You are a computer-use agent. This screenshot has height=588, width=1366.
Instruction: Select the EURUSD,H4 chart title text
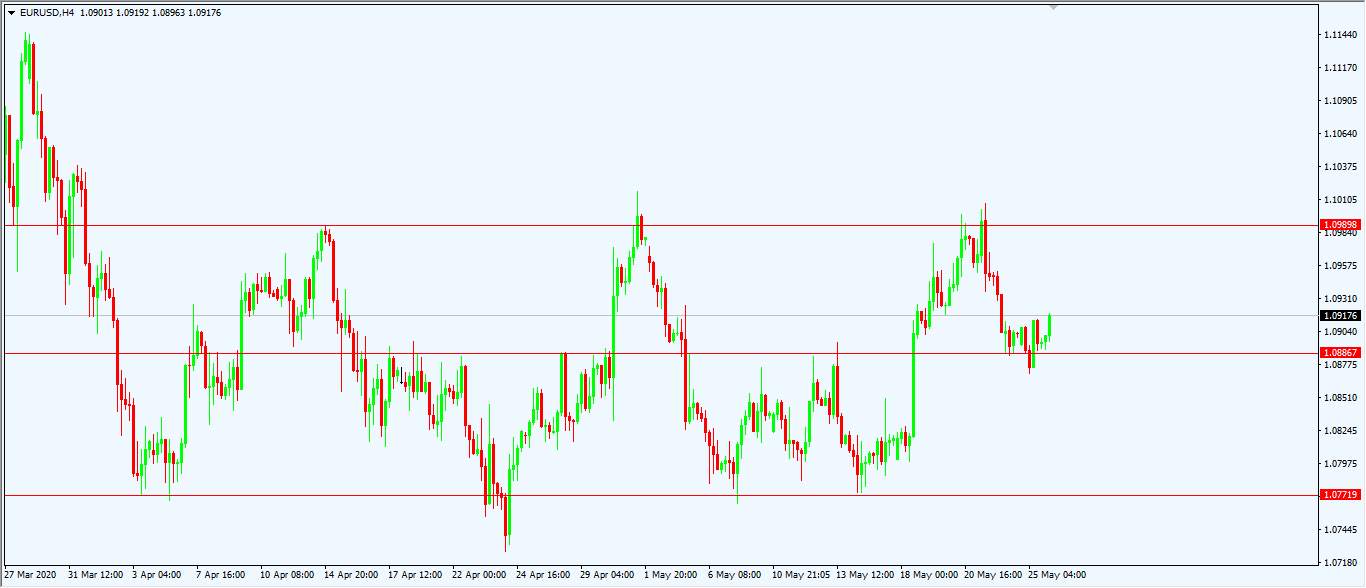pyautogui.click(x=47, y=13)
